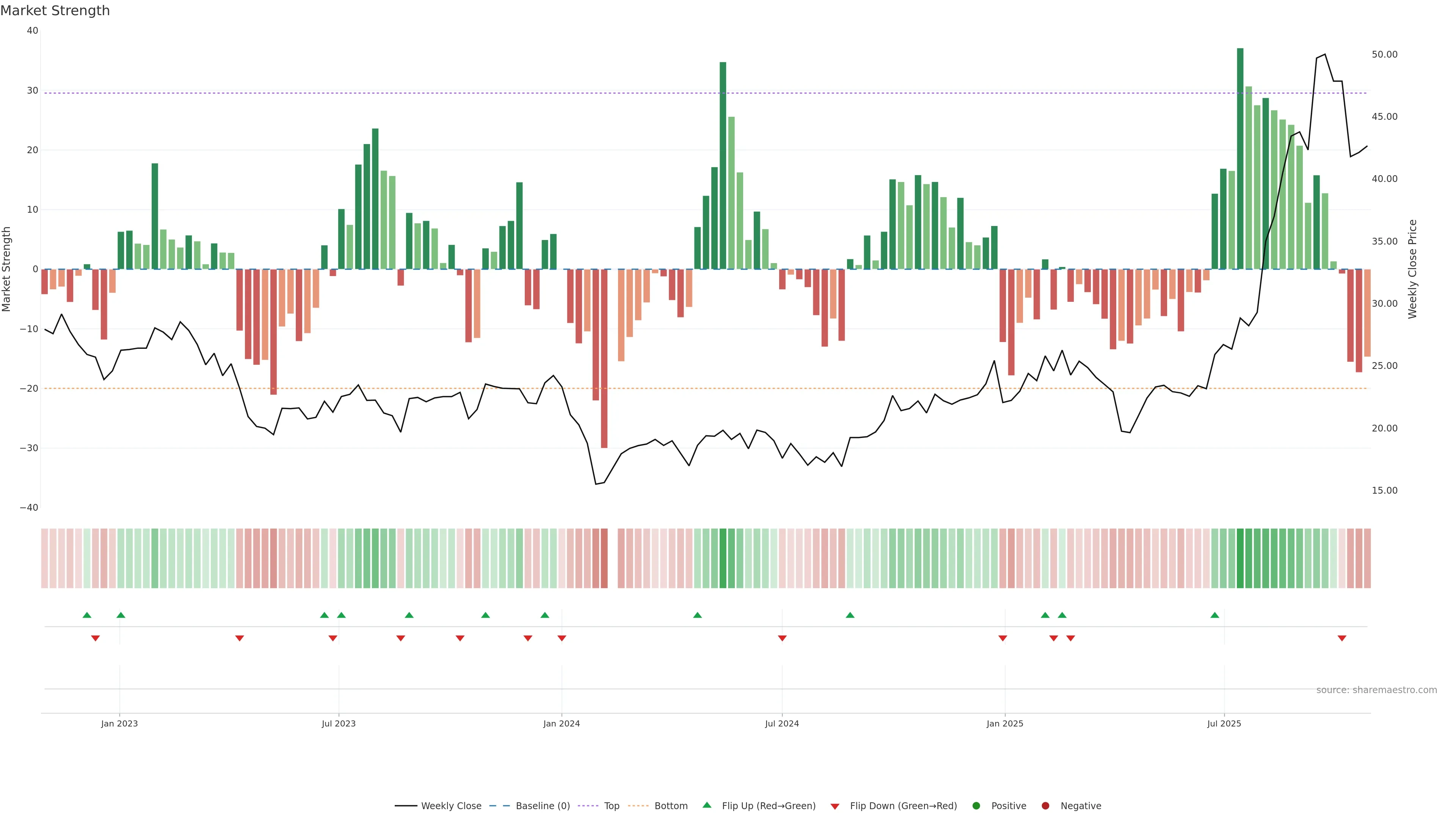1456x819 pixels.
Task: Click the leftmost green flip-up triangle marker
Action: [x=87, y=615]
